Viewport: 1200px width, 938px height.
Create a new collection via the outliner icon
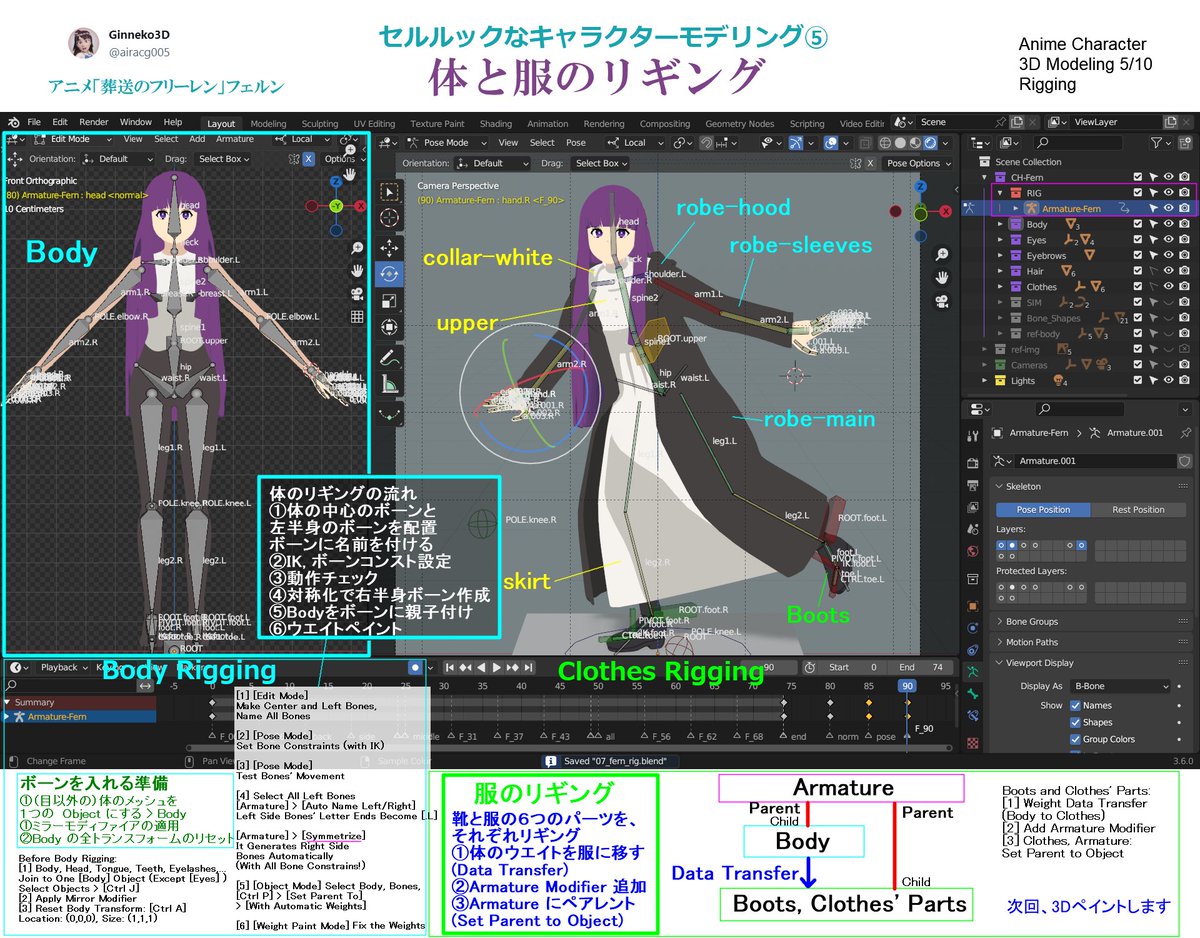pyautogui.click(x=1187, y=143)
